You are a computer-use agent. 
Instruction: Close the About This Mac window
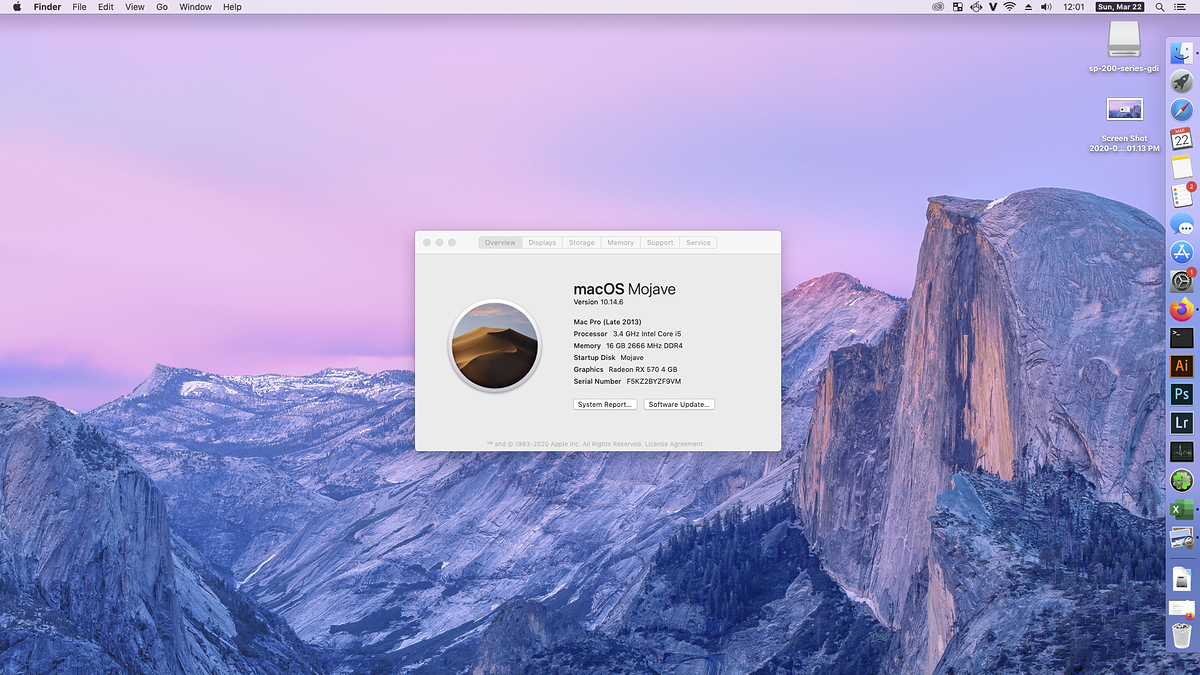click(x=427, y=243)
